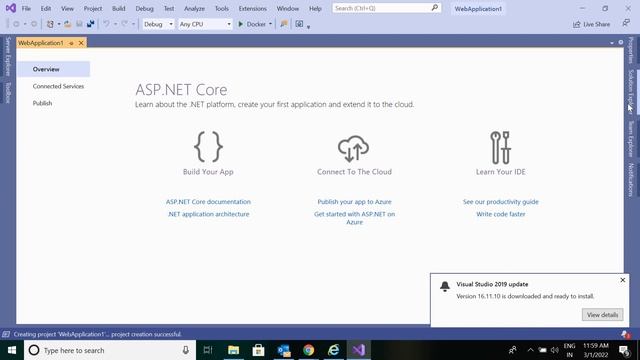Open the toolbar options overflow arrow
The width and height of the screenshot is (640, 360).
click(309, 27)
